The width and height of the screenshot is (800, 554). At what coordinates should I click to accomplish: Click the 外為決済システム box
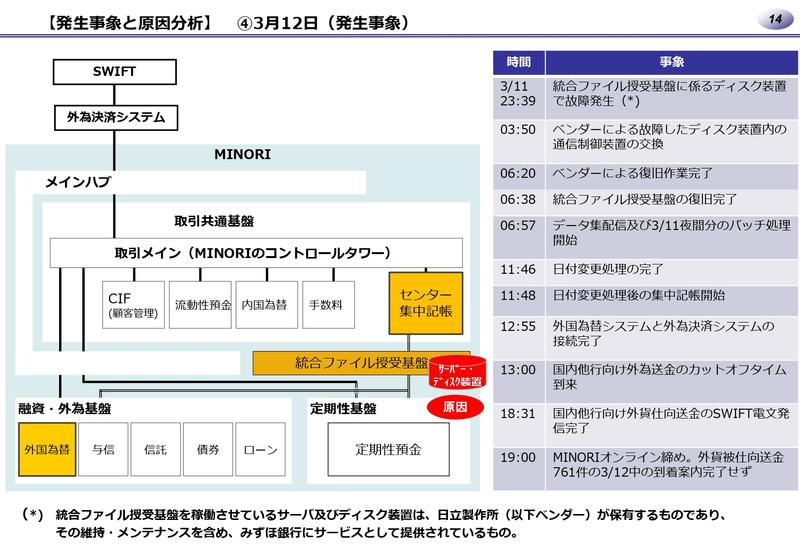pyautogui.click(x=116, y=117)
